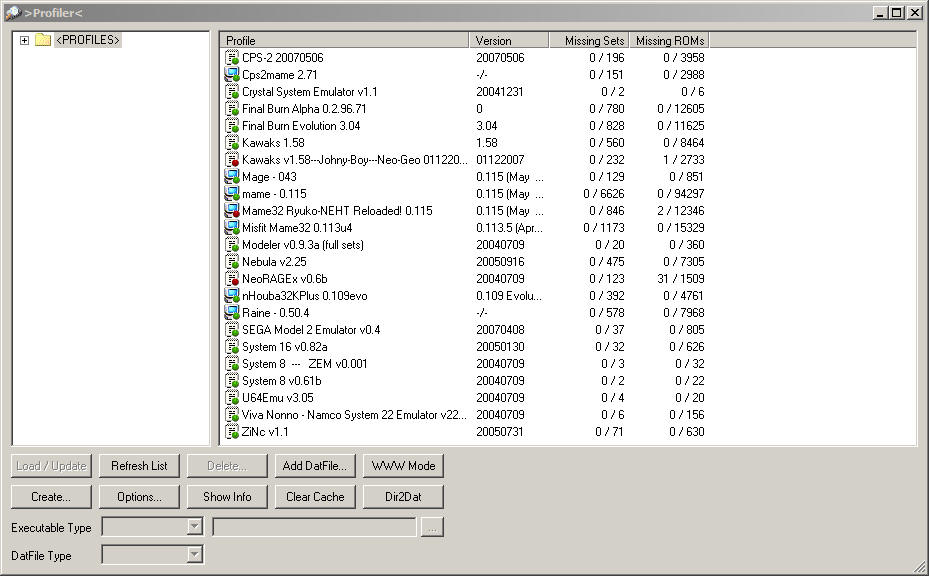This screenshot has height=576, width=929.
Task: Click the Nebula v2.25 profile icon
Action: [232, 262]
